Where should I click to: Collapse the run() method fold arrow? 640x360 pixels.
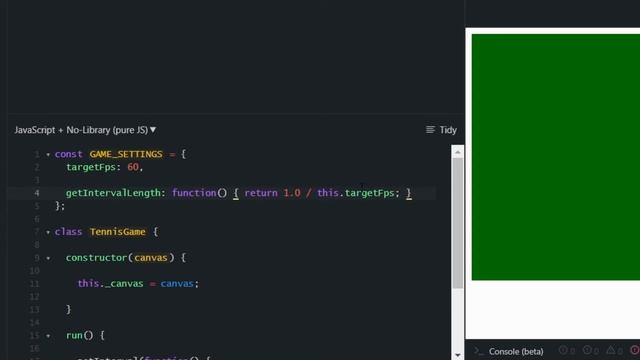(x=48, y=336)
